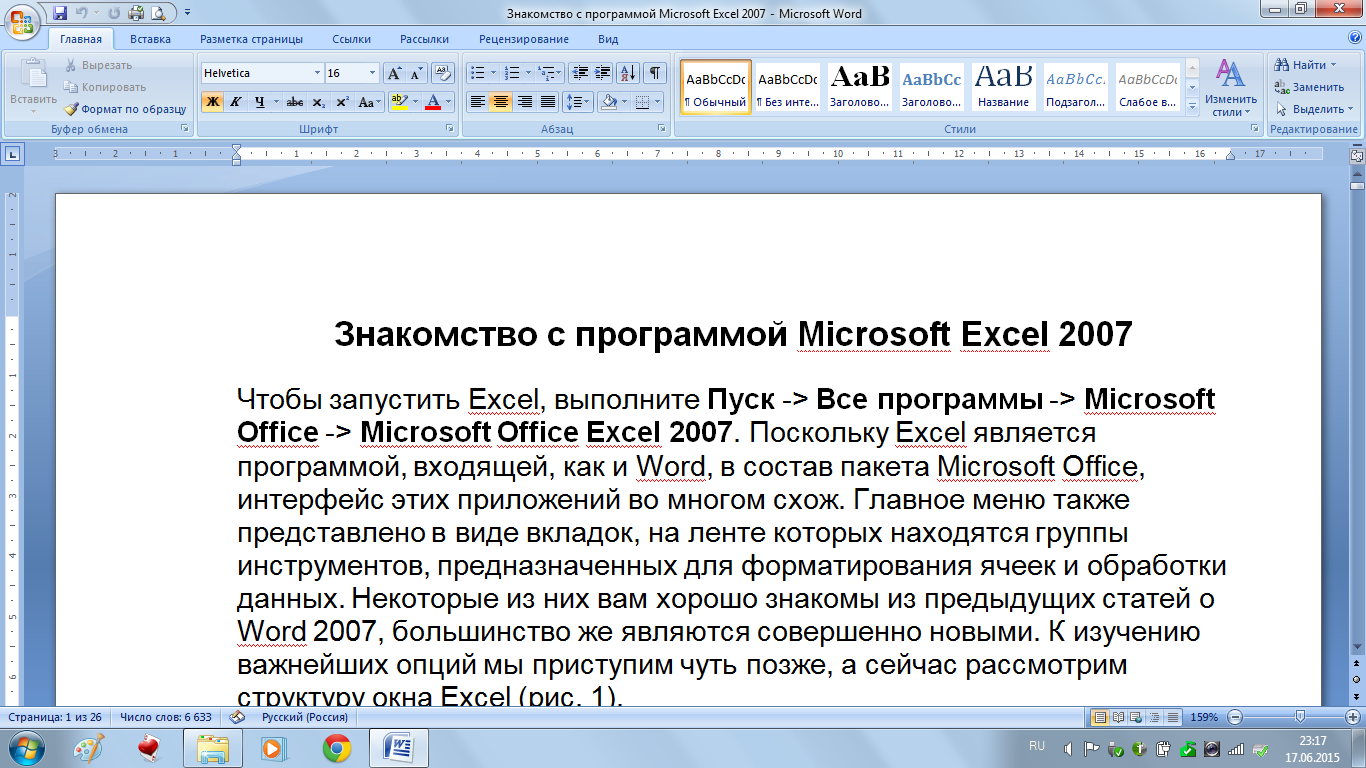Apply the Подзаголовок style
The image size is (1366, 768).
[x=1076, y=87]
